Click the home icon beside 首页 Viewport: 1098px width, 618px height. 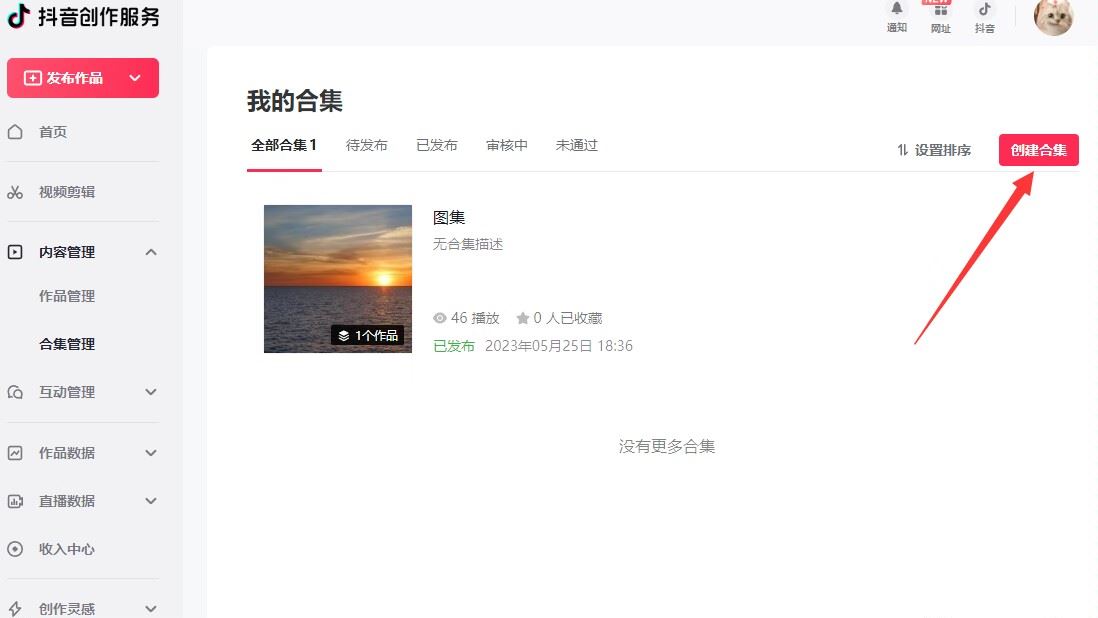pos(15,132)
